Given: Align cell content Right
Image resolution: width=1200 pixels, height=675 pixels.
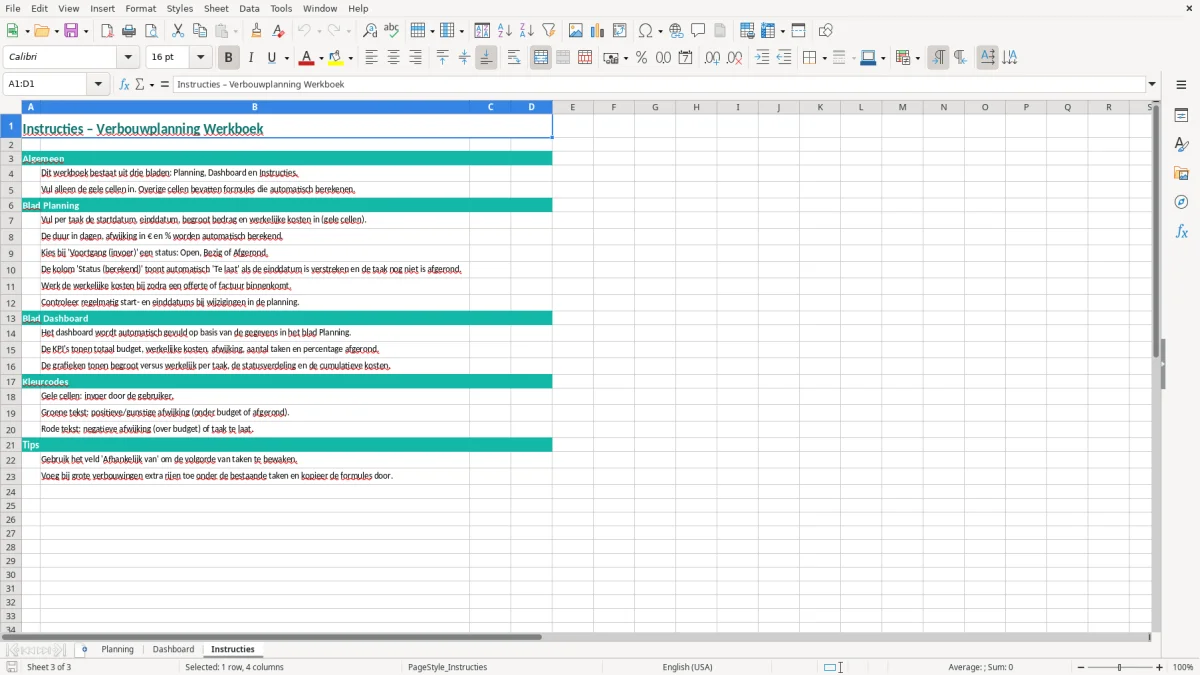Looking at the screenshot, I should pos(416,58).
